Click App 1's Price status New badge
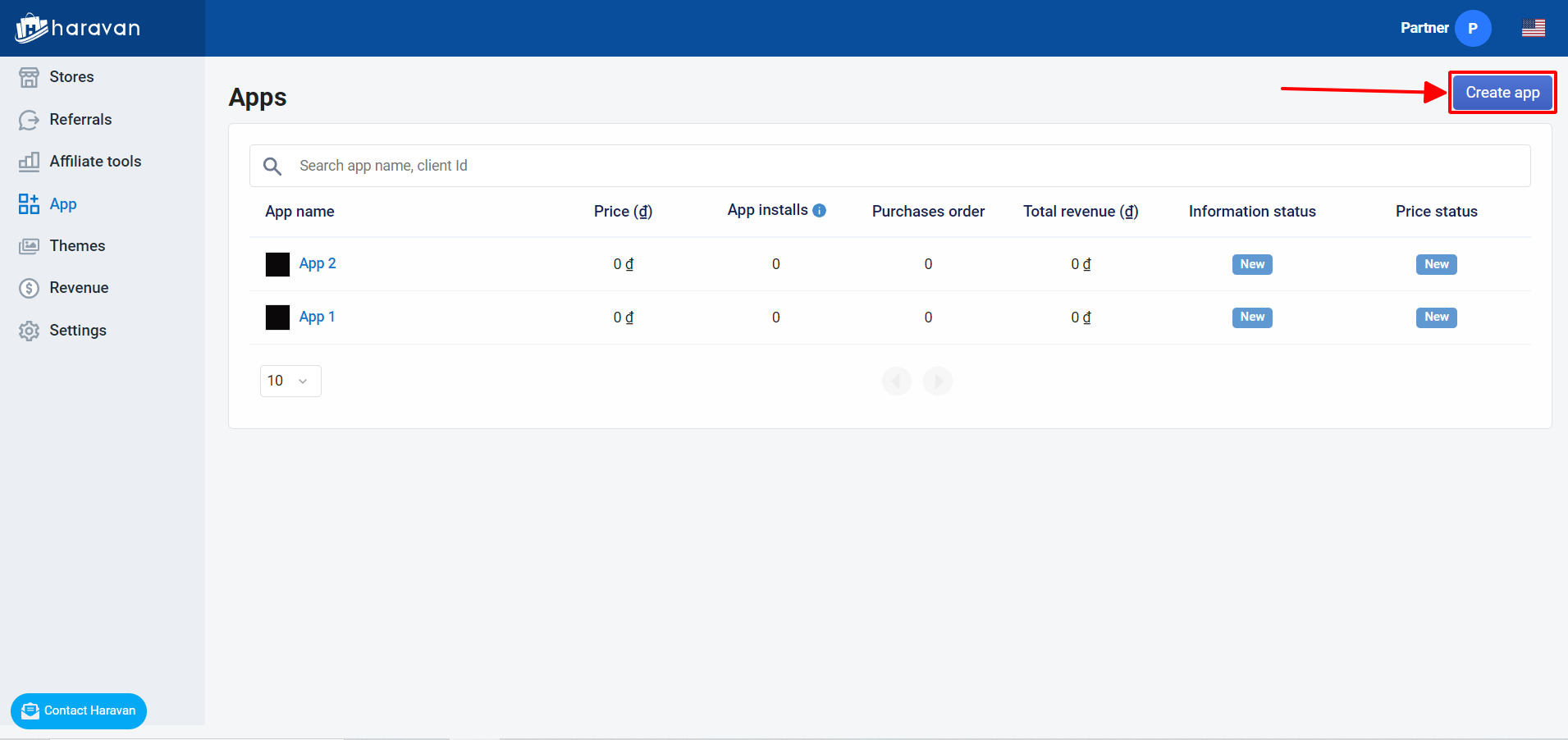Image resolution: width=1568 pixels, height=740 pixels. point(1436,317)
